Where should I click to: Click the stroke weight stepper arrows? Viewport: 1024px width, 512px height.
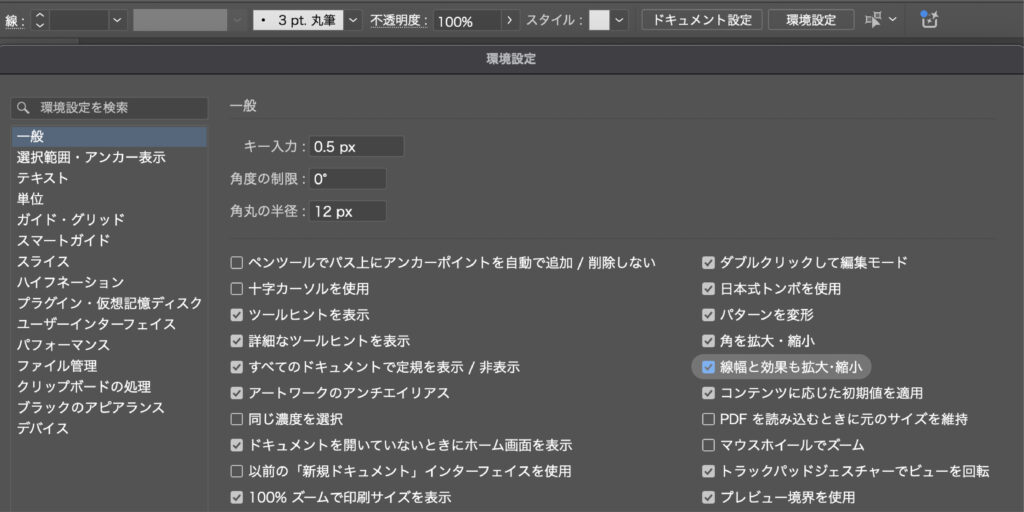click(x=40, y=20)
